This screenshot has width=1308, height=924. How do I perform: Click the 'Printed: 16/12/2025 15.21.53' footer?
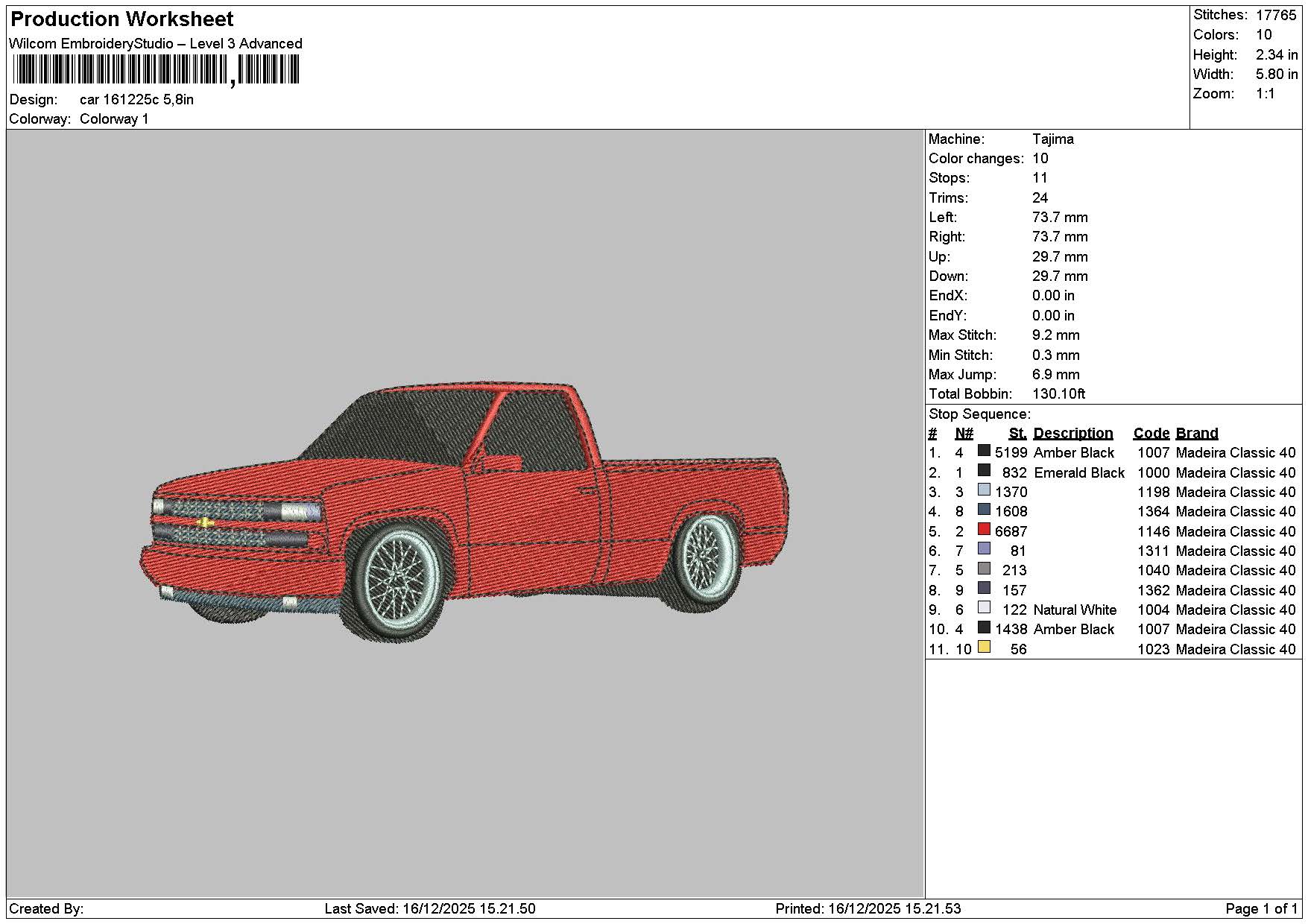(868, 909)
